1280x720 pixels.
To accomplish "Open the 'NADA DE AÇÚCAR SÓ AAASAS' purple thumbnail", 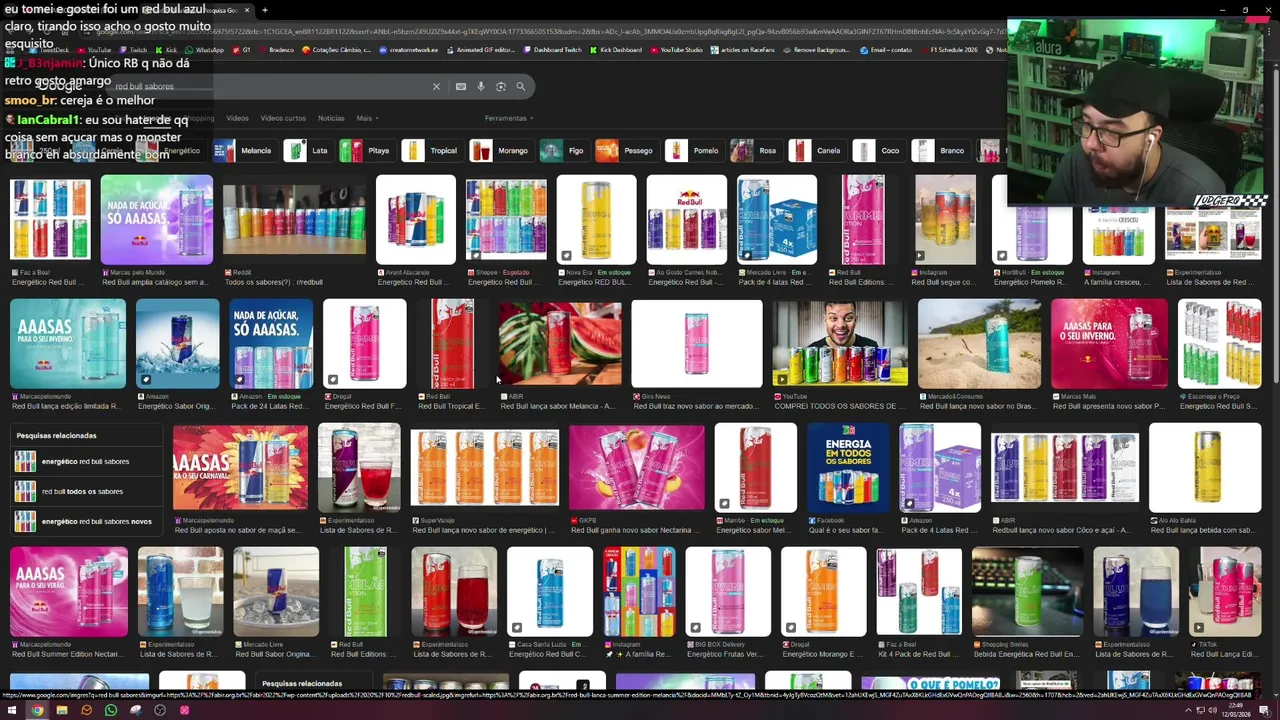I will pyautogui.click(x=157, y=220).
